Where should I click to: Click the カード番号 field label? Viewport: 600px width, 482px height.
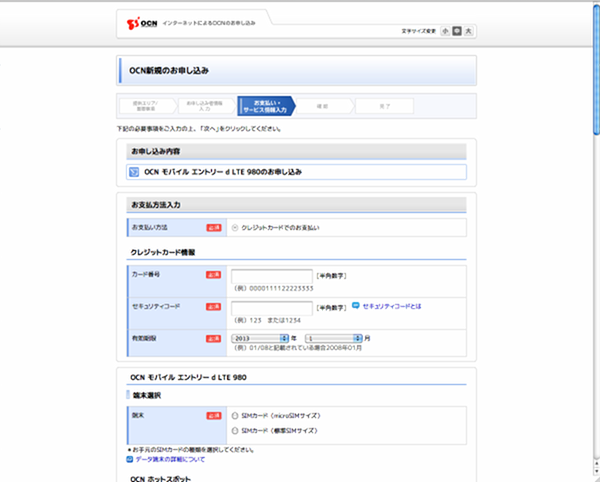(146, 275)
